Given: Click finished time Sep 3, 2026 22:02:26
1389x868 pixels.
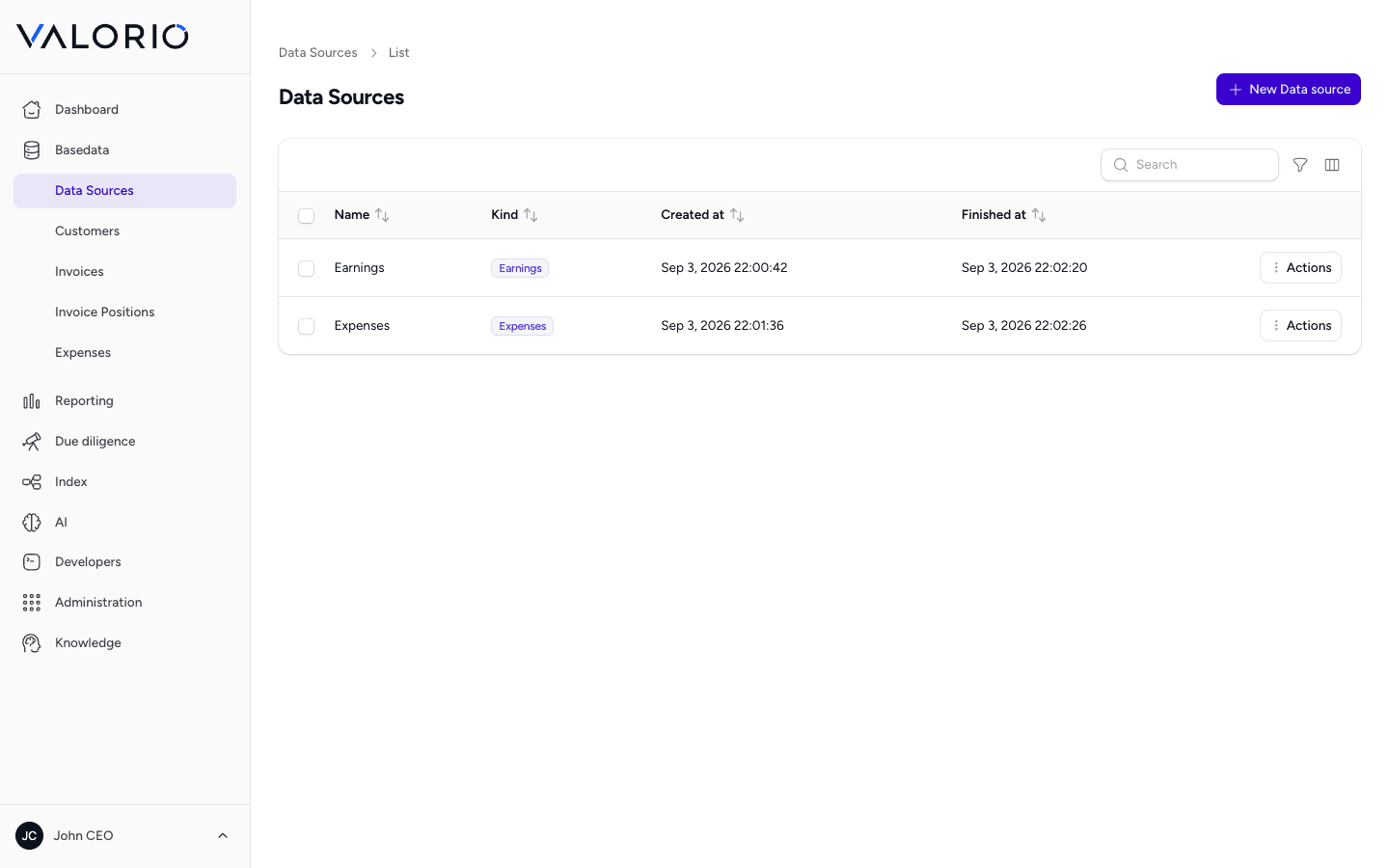Looking at the screenshot, I should 1024,326.
